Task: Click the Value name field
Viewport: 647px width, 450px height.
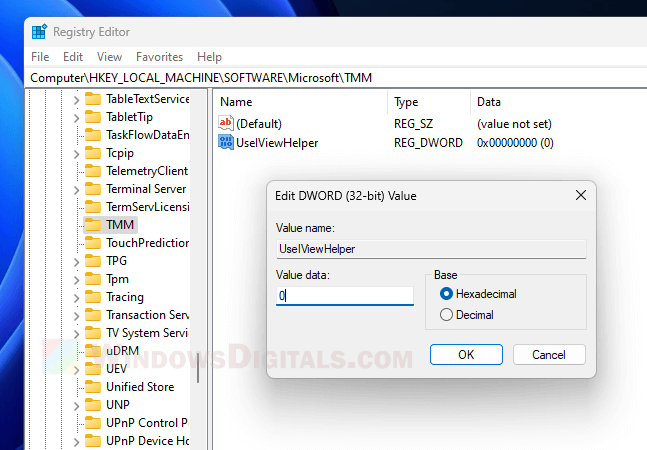Action: [x=431, y=249]
